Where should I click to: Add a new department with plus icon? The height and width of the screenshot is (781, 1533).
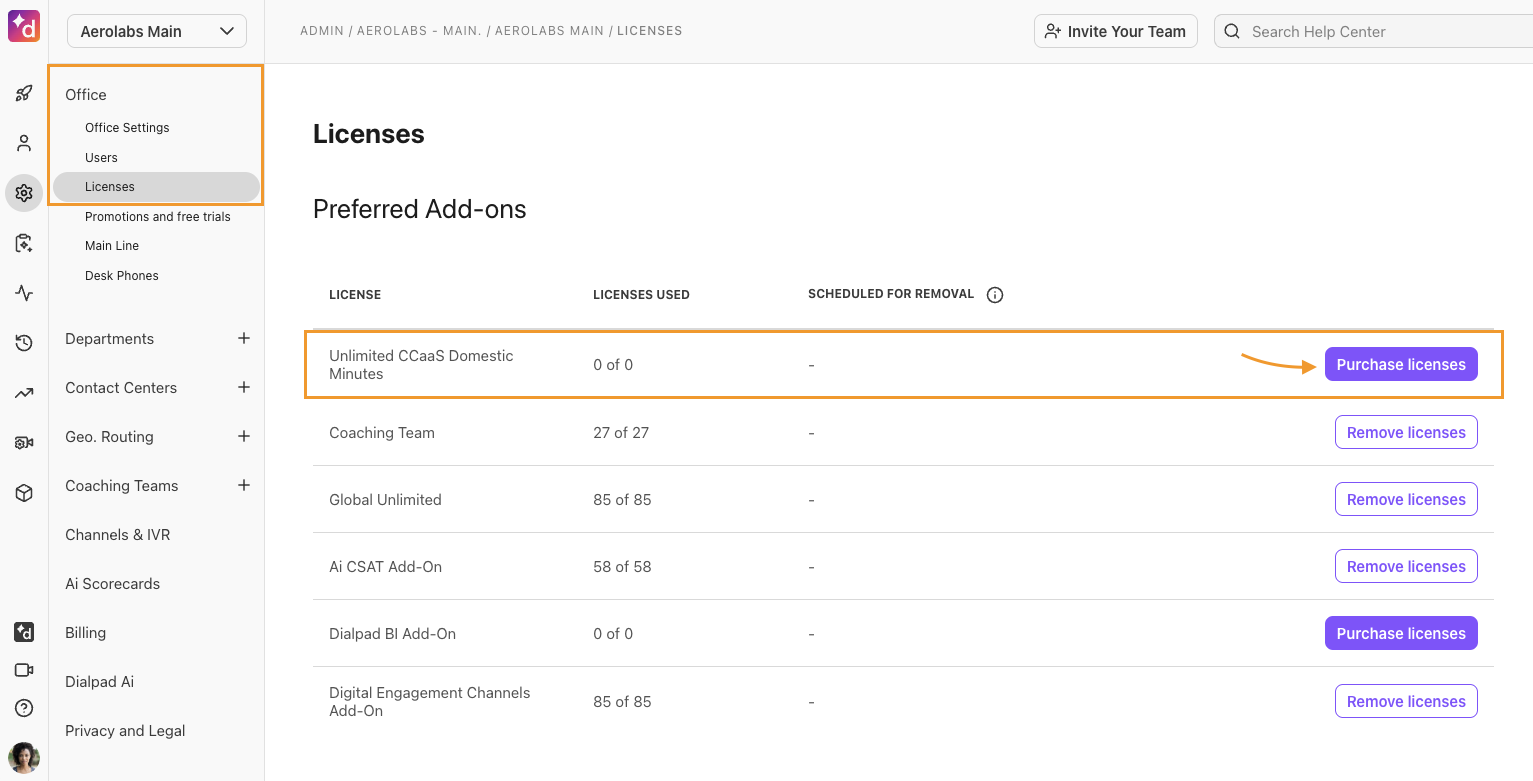[x=244, y=338]
